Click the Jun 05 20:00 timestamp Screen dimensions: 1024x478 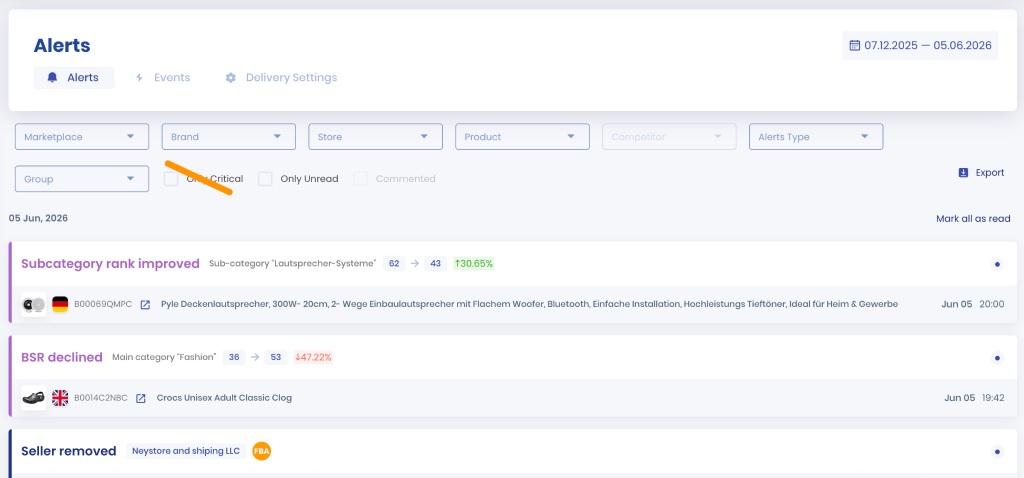point(973,305)
